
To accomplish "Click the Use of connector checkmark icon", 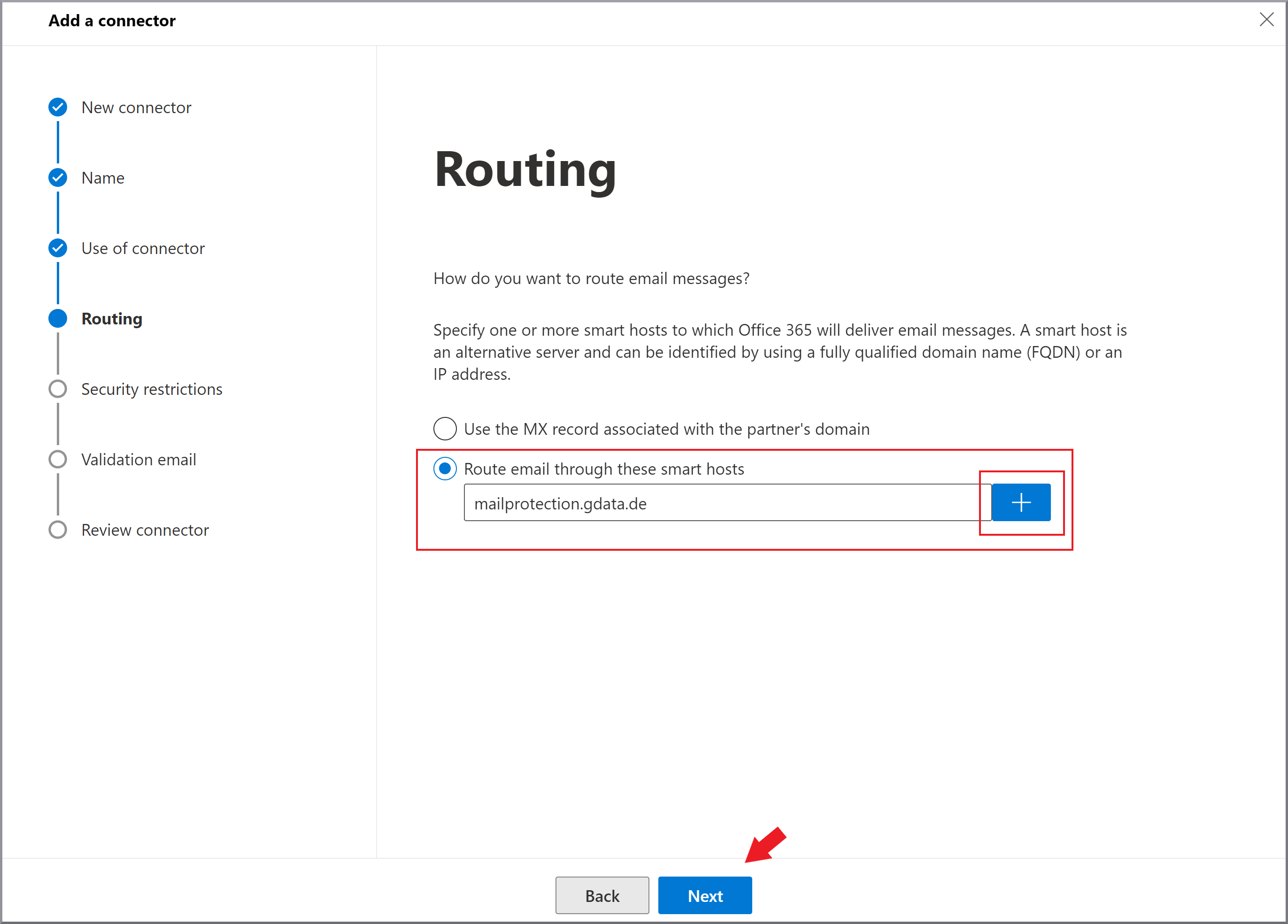I will tap(57, 248).
